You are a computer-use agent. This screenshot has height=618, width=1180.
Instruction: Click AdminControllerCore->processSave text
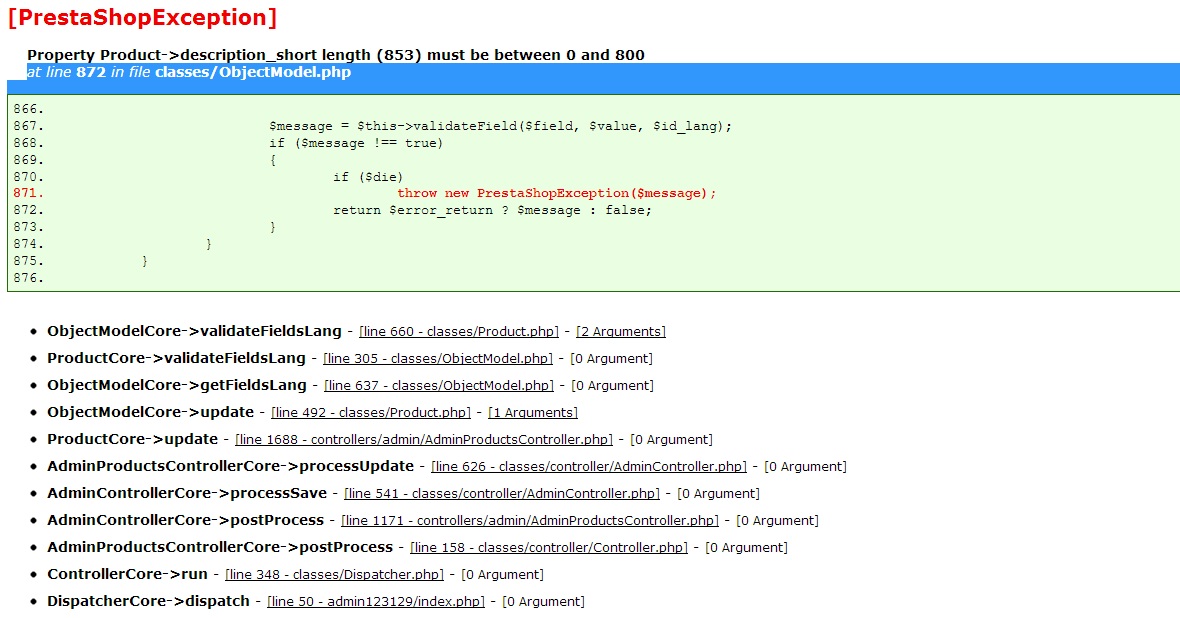point(187,494)
